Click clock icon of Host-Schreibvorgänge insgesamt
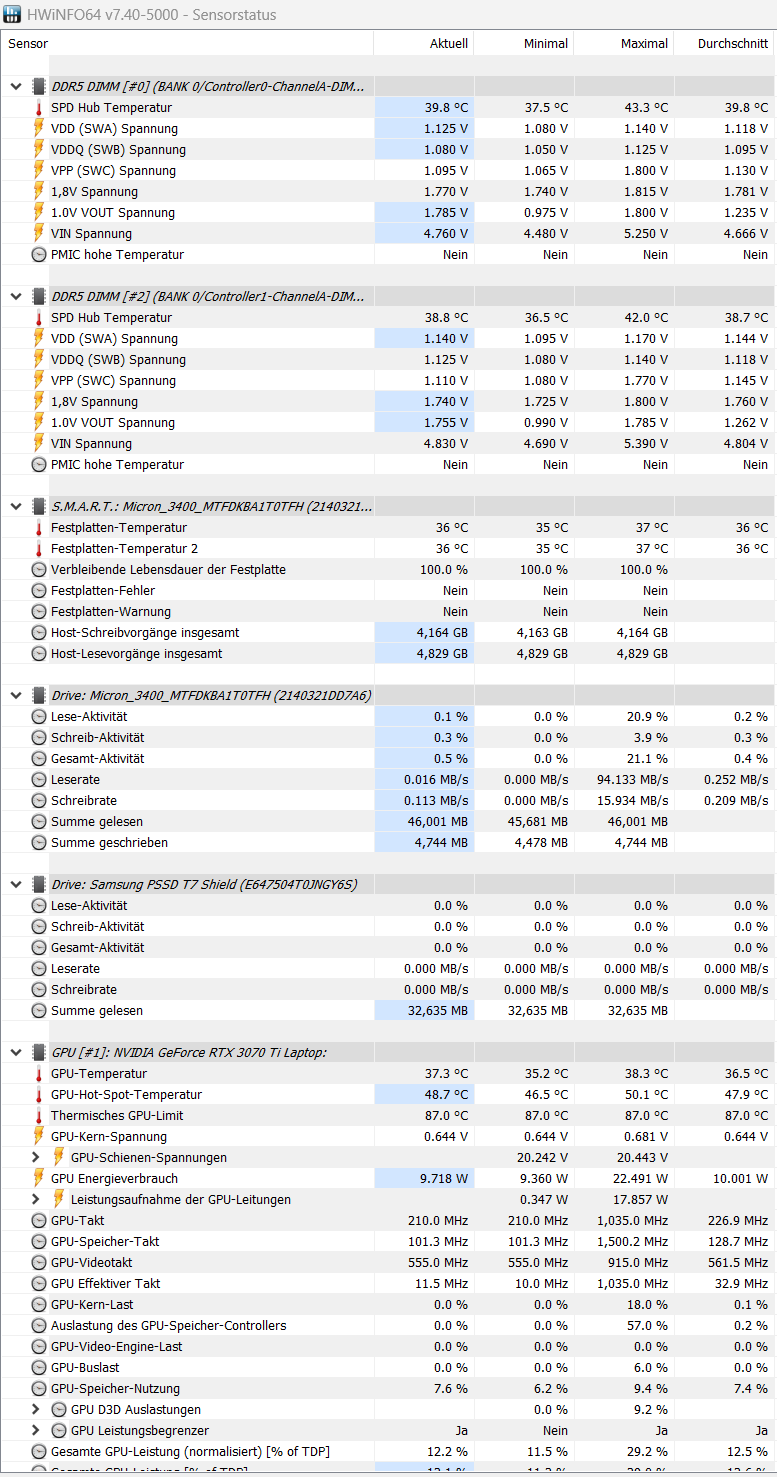This screenshot has width=777, height=1477. click(x=39, y=633)
